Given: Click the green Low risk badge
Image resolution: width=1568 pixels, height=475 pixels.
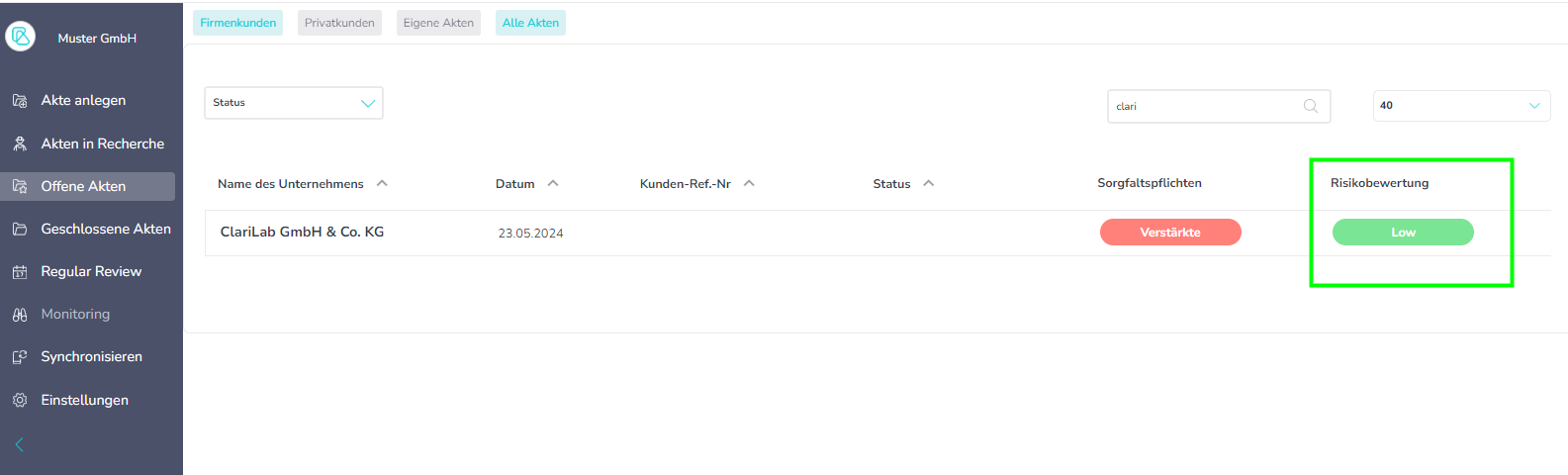Looking at the screenshot, I should click(x=1403, y=233).
